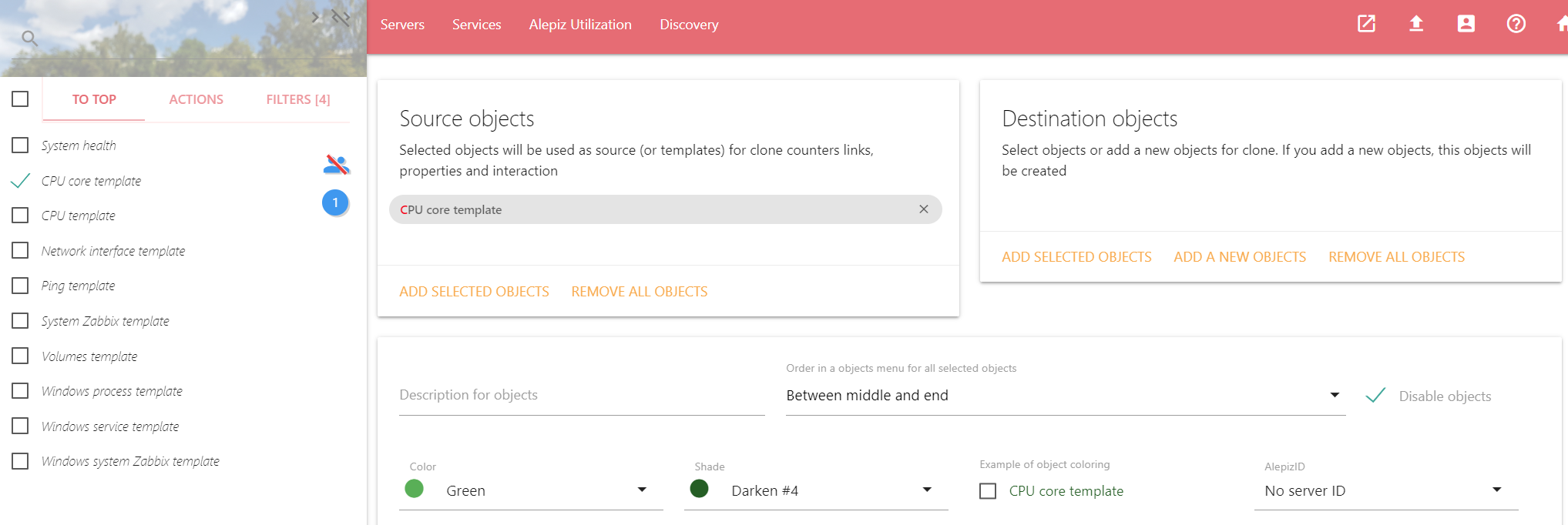The image size is (1568, 525).
Task: Open help via the question mark icon
Action: pyautogui.click(x=1516, y=24)
